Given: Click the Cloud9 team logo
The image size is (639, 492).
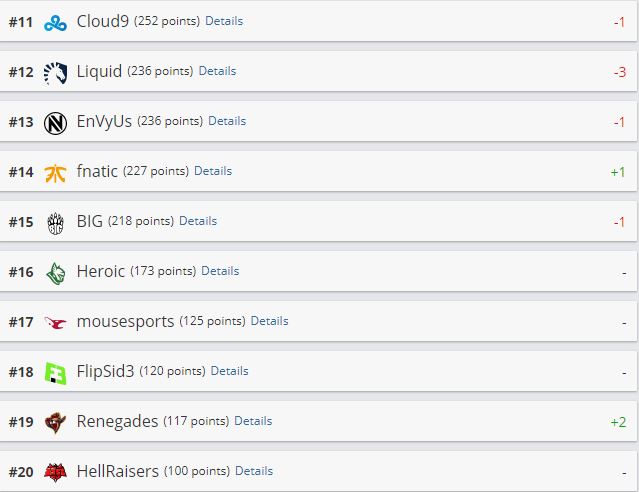Looking at the screenshot, I should point(55,22).
